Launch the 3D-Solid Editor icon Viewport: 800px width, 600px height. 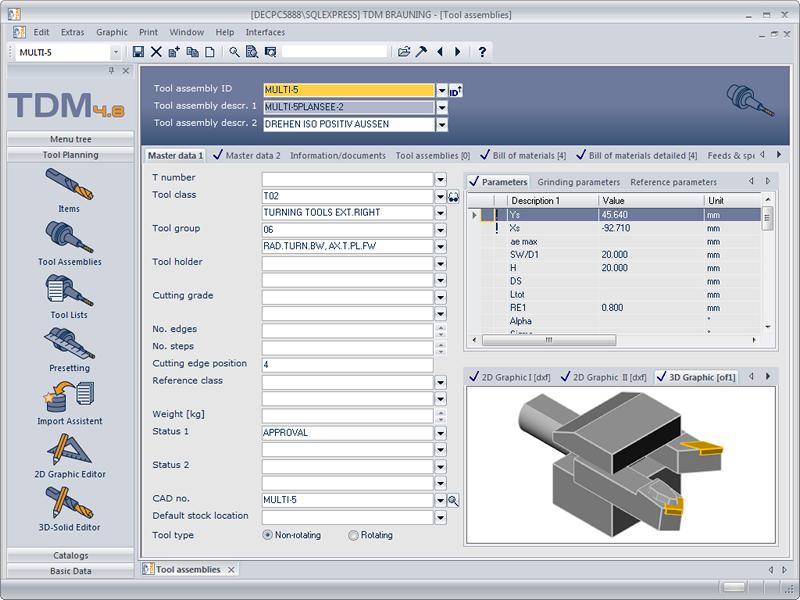tap(70, 503)
